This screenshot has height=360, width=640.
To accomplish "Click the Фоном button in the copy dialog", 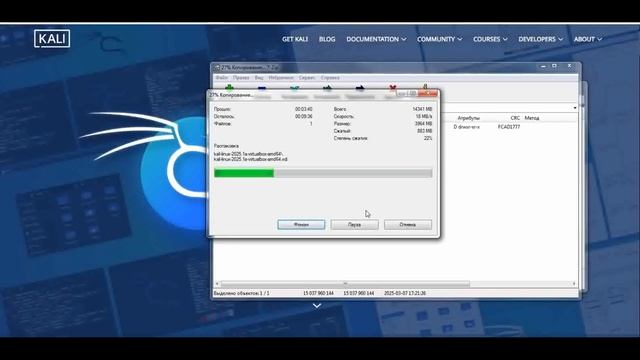I will pyautogui.click(x=301, y=224).
